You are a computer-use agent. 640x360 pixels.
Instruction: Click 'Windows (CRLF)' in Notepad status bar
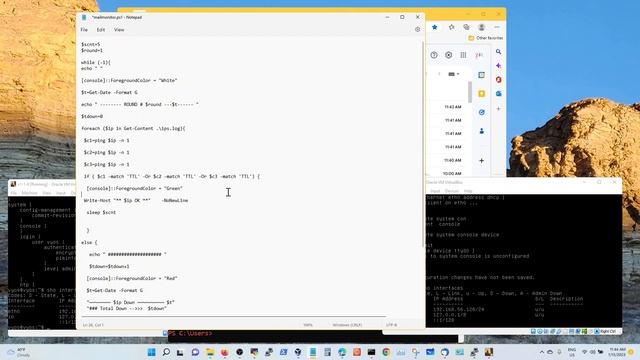[x=347, y=325]
